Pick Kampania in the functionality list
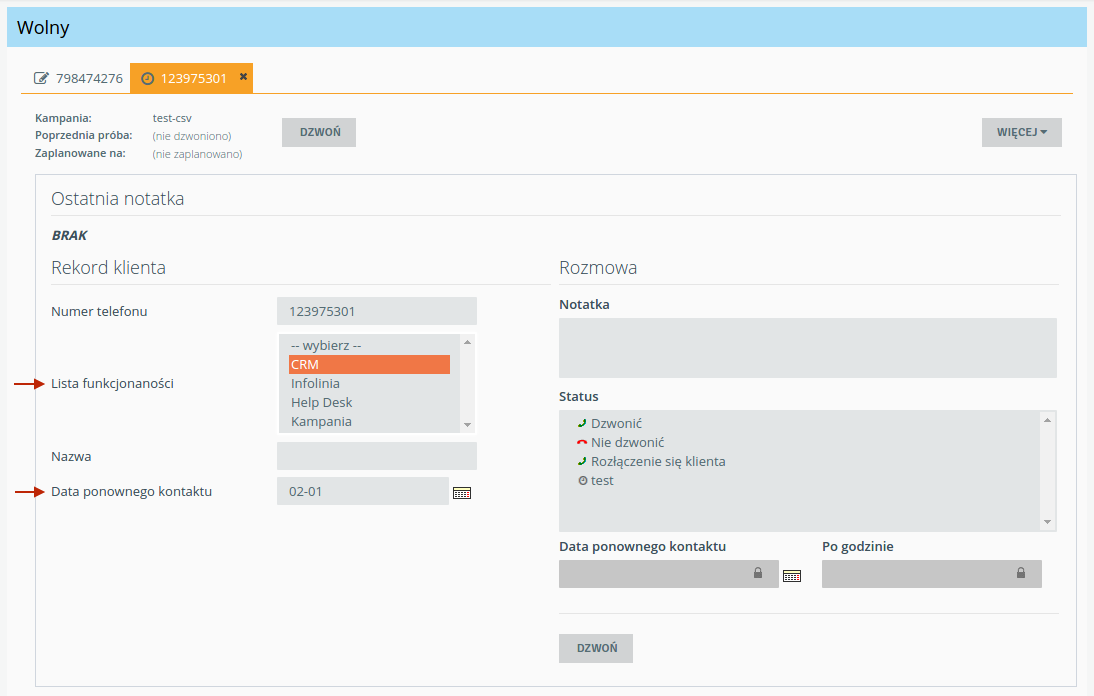 [369, 421]
